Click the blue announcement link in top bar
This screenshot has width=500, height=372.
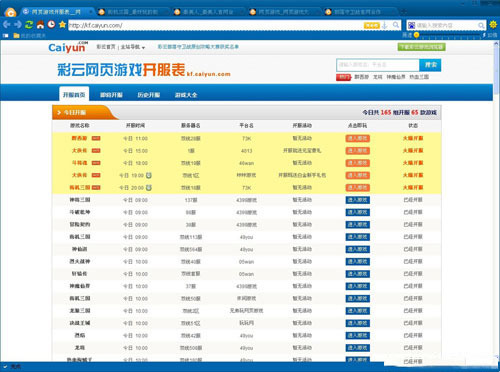click(x=198, y=47)
